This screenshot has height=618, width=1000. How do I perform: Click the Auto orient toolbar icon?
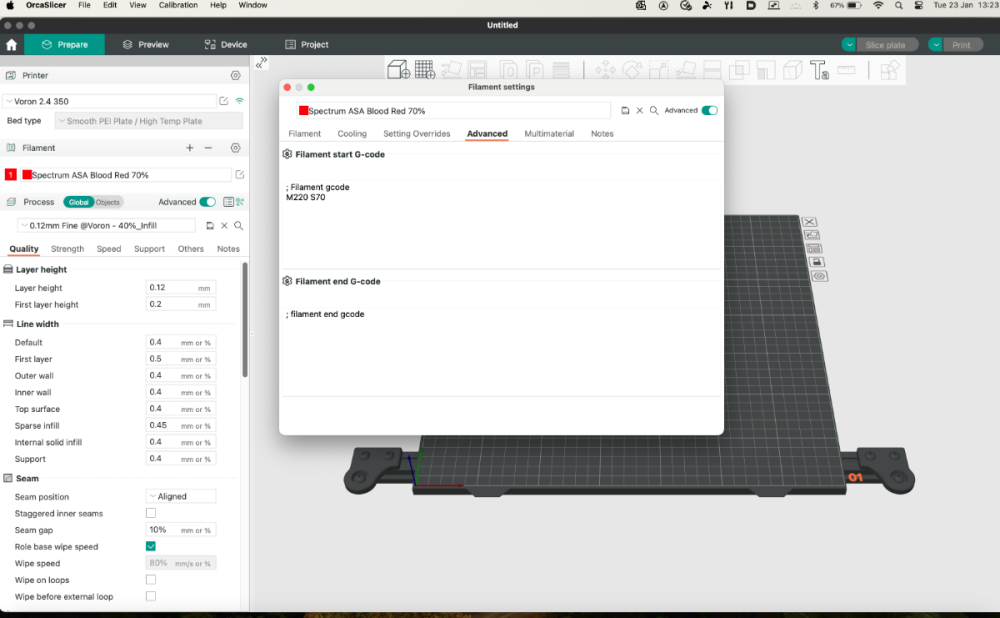click(451, 70)
